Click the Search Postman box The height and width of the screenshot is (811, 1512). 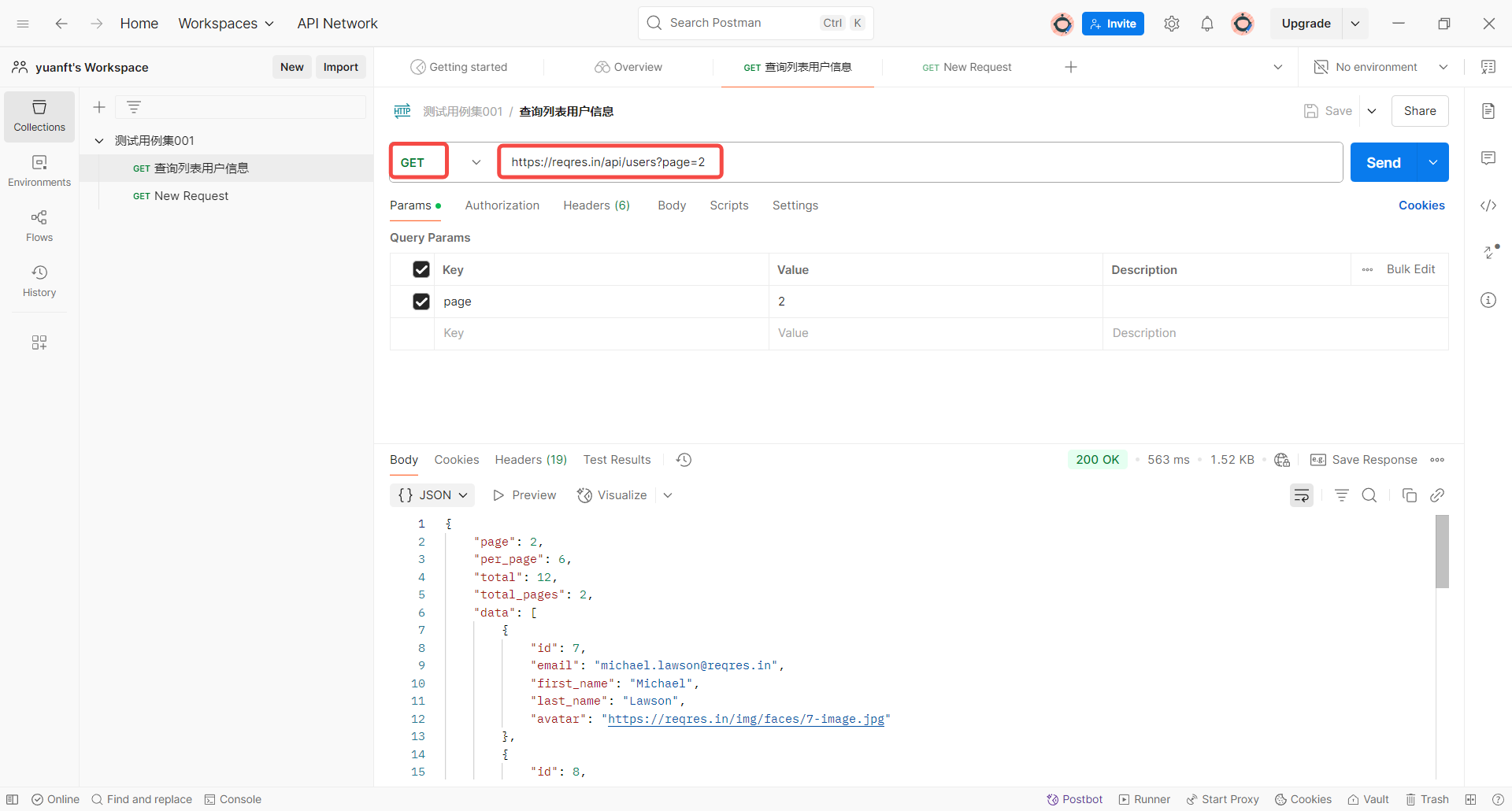[x=756, y=23]
